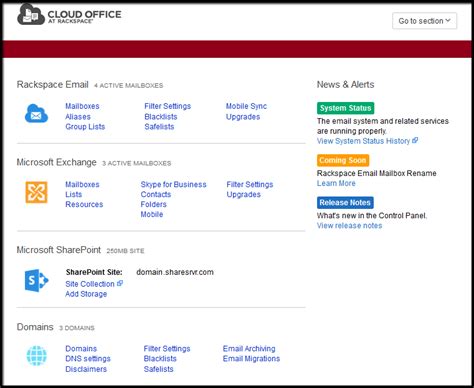Click the Domains globe icon
Screen dimensions: 474x388
[37, 356]
